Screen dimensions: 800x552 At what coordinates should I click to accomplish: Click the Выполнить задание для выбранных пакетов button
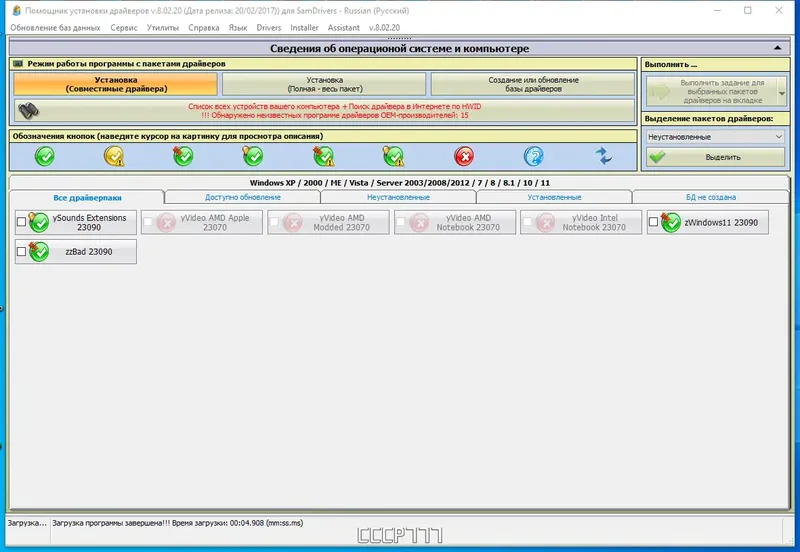[x=712, y=92]
